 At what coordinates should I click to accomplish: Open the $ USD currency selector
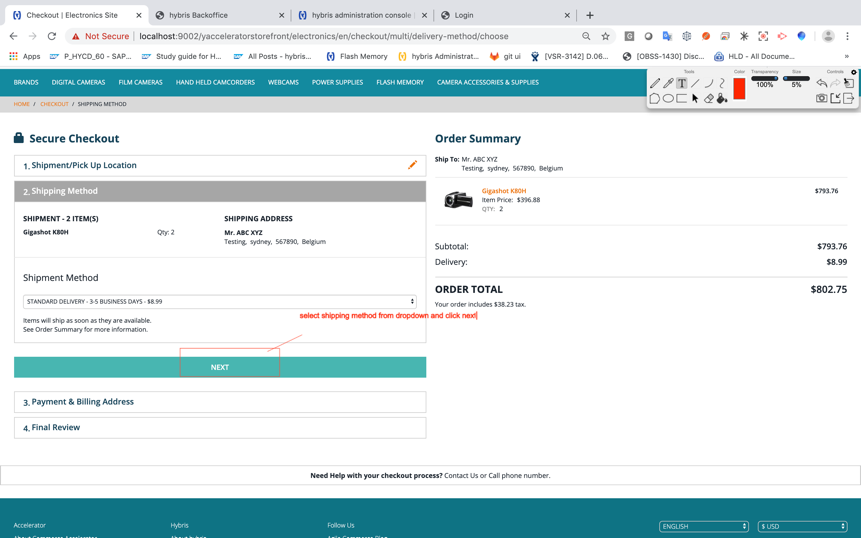(x=802, y=526)
